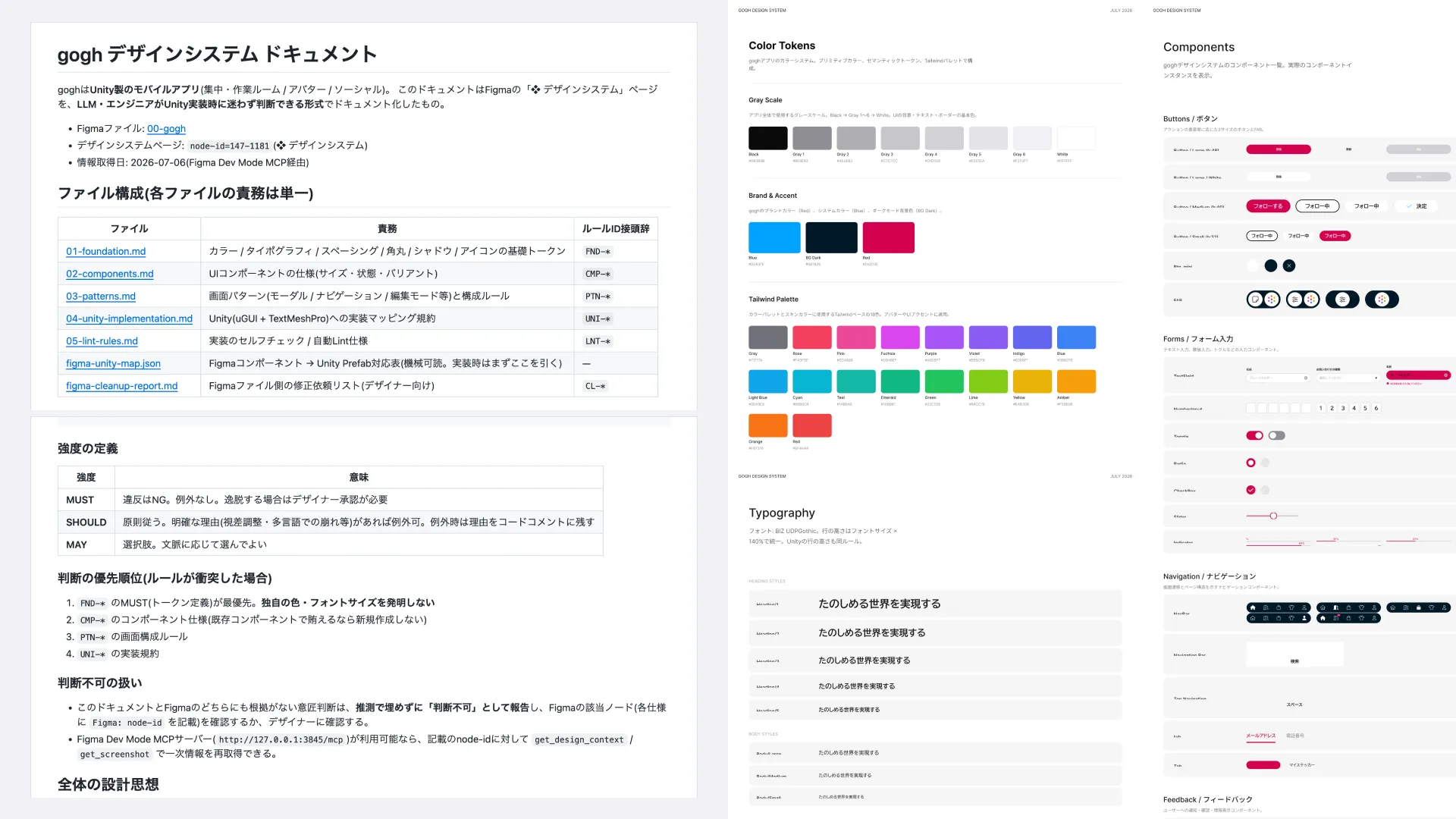
Task: Click the profile icon in first NavBar
Action: tap(1304, 607)
